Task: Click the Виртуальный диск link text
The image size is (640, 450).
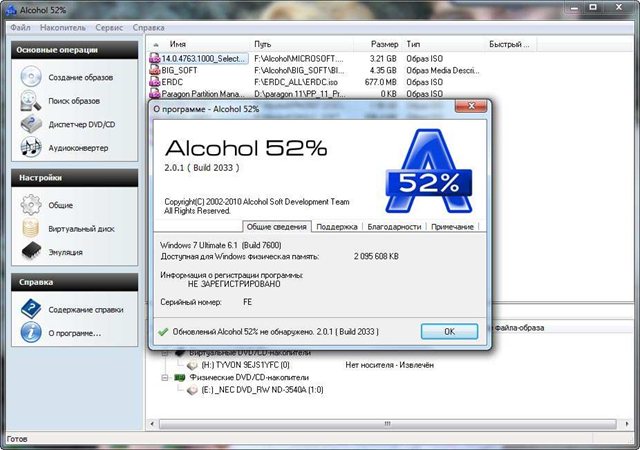Action: pos(81,229)
